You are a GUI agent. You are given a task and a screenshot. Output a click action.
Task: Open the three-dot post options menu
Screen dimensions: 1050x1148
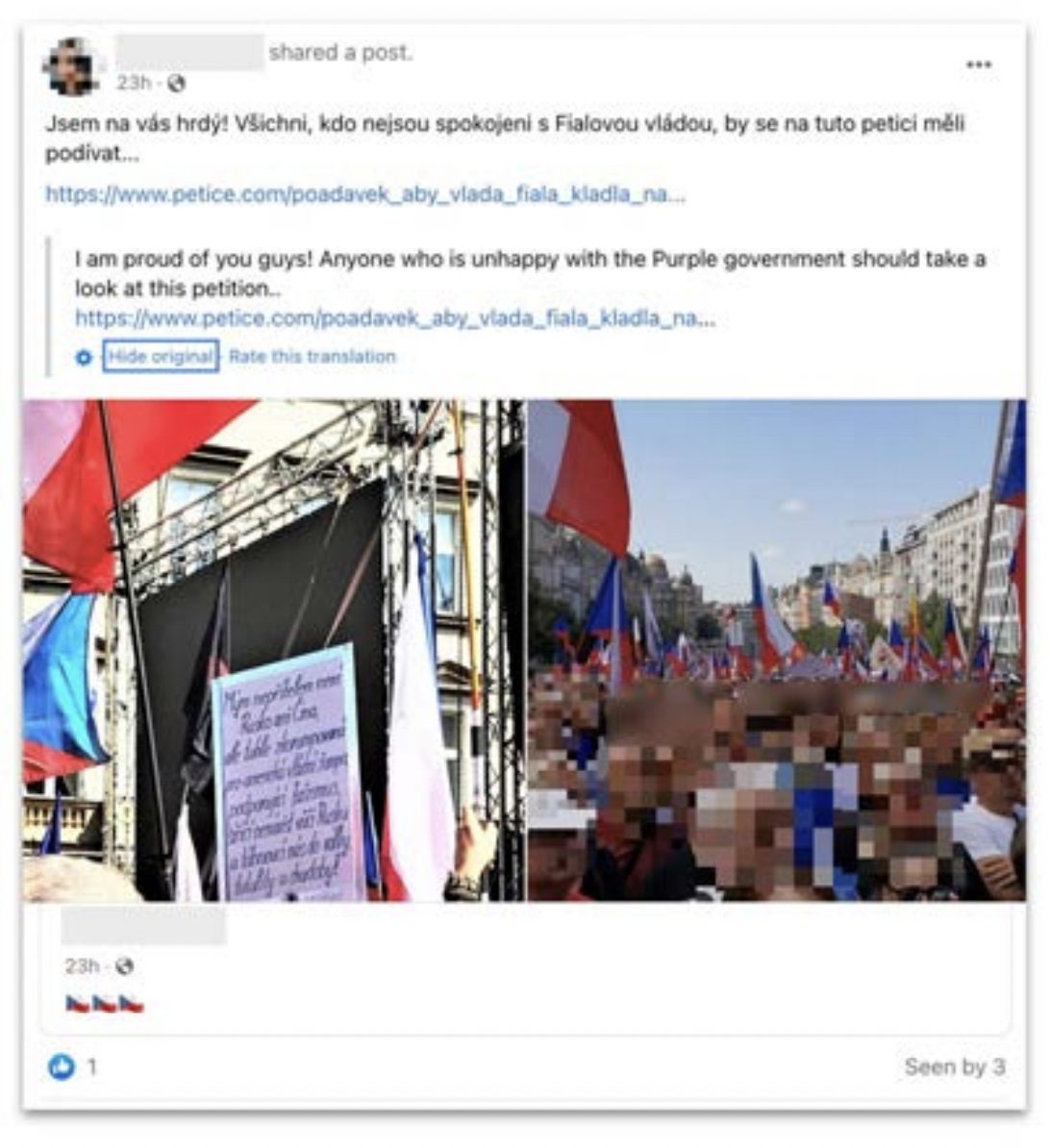(x=978, y=64)
